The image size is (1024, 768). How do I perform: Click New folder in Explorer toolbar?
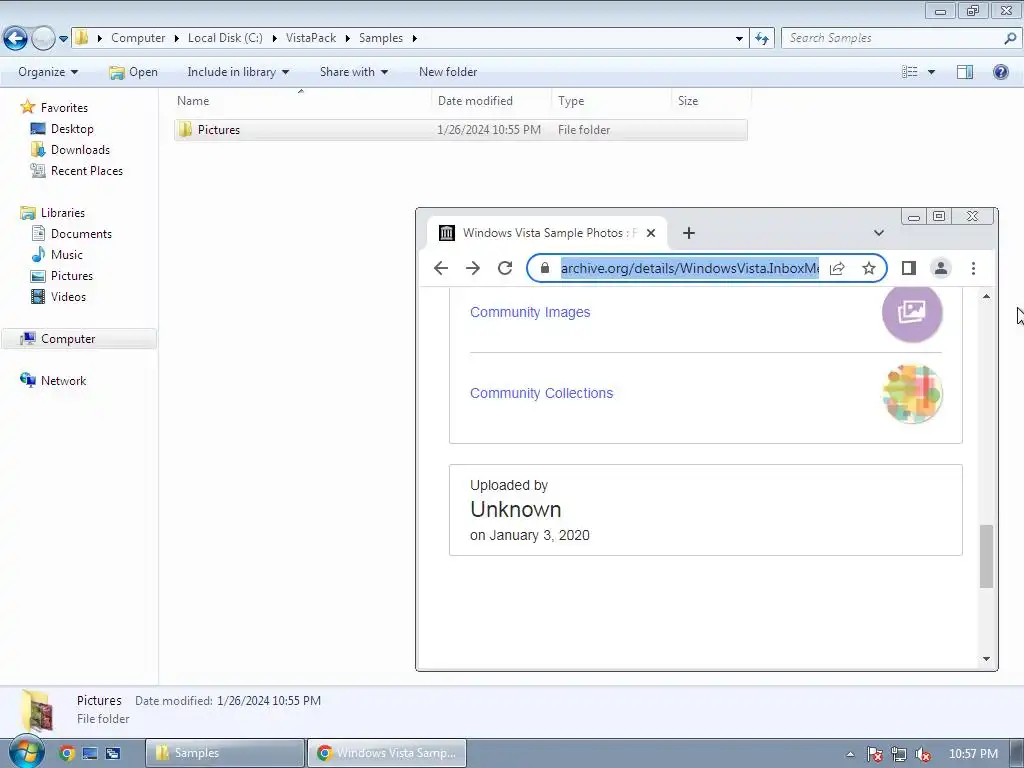[448, 72]
